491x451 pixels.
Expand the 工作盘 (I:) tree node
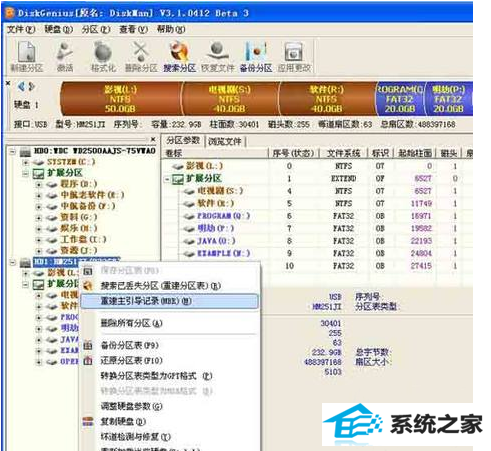click(x=39, y=240)
